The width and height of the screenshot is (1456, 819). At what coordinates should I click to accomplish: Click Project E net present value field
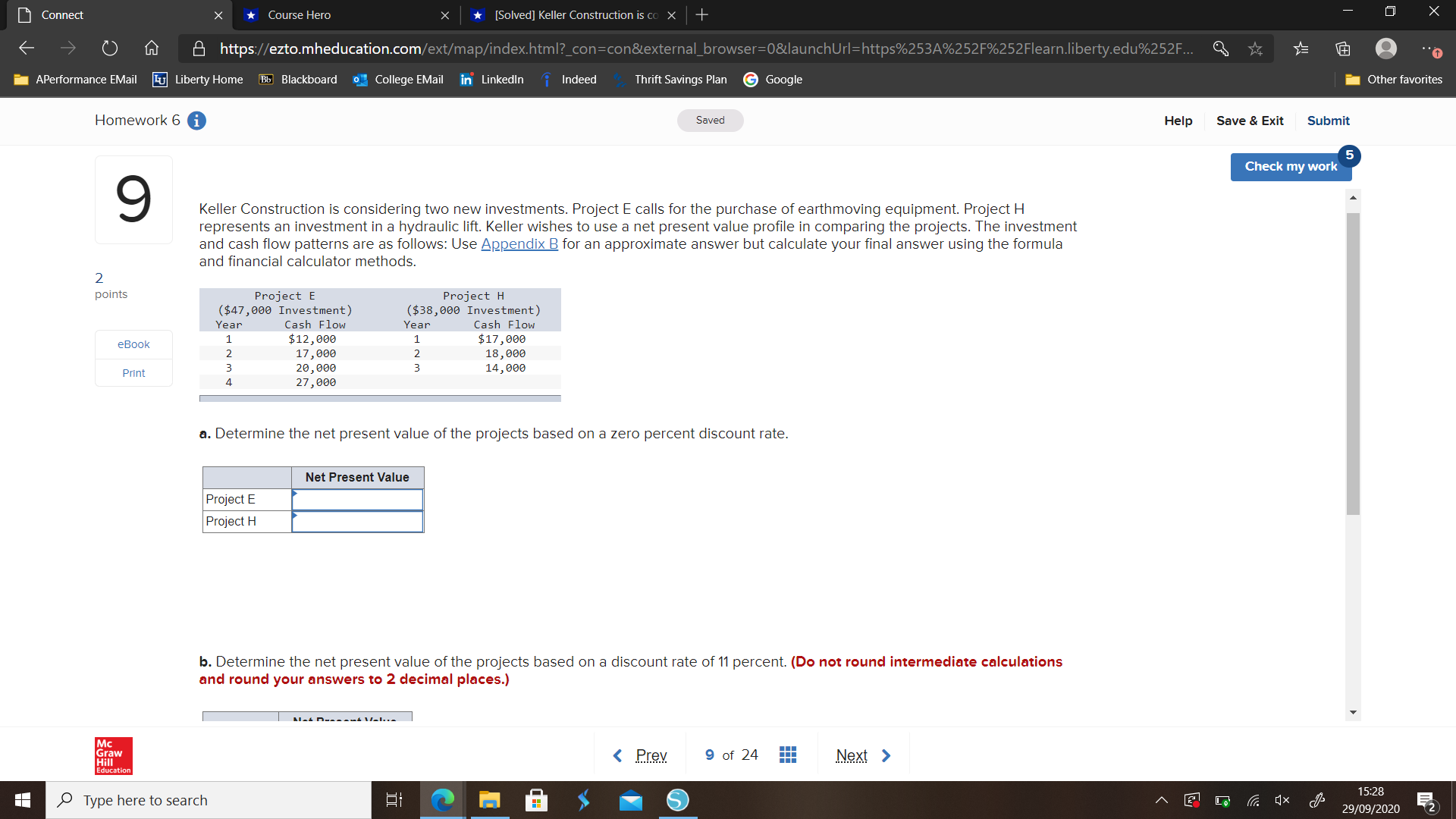point(357,500)
